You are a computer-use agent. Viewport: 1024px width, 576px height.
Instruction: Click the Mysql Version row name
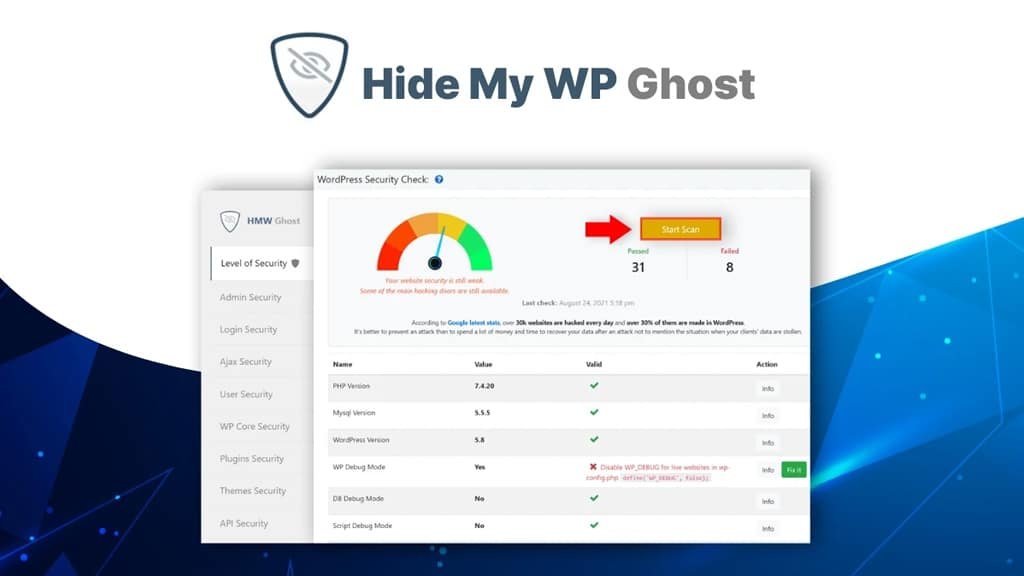click(354, 413)
